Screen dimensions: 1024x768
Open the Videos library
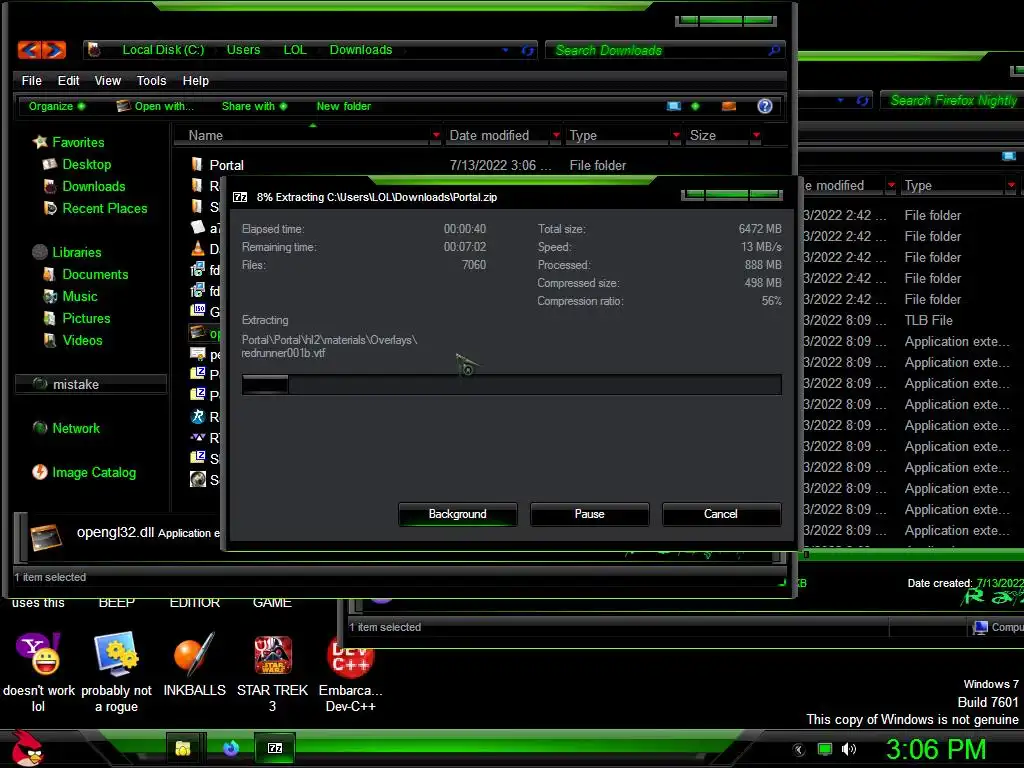pos(82,340)
